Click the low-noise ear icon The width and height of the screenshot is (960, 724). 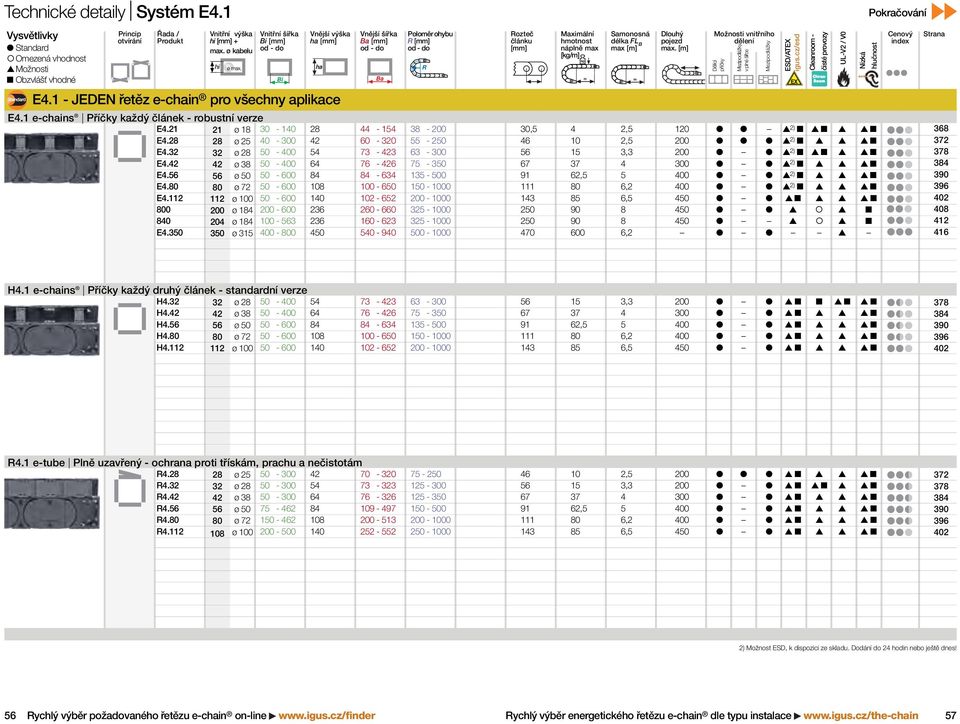click(869, 78)
